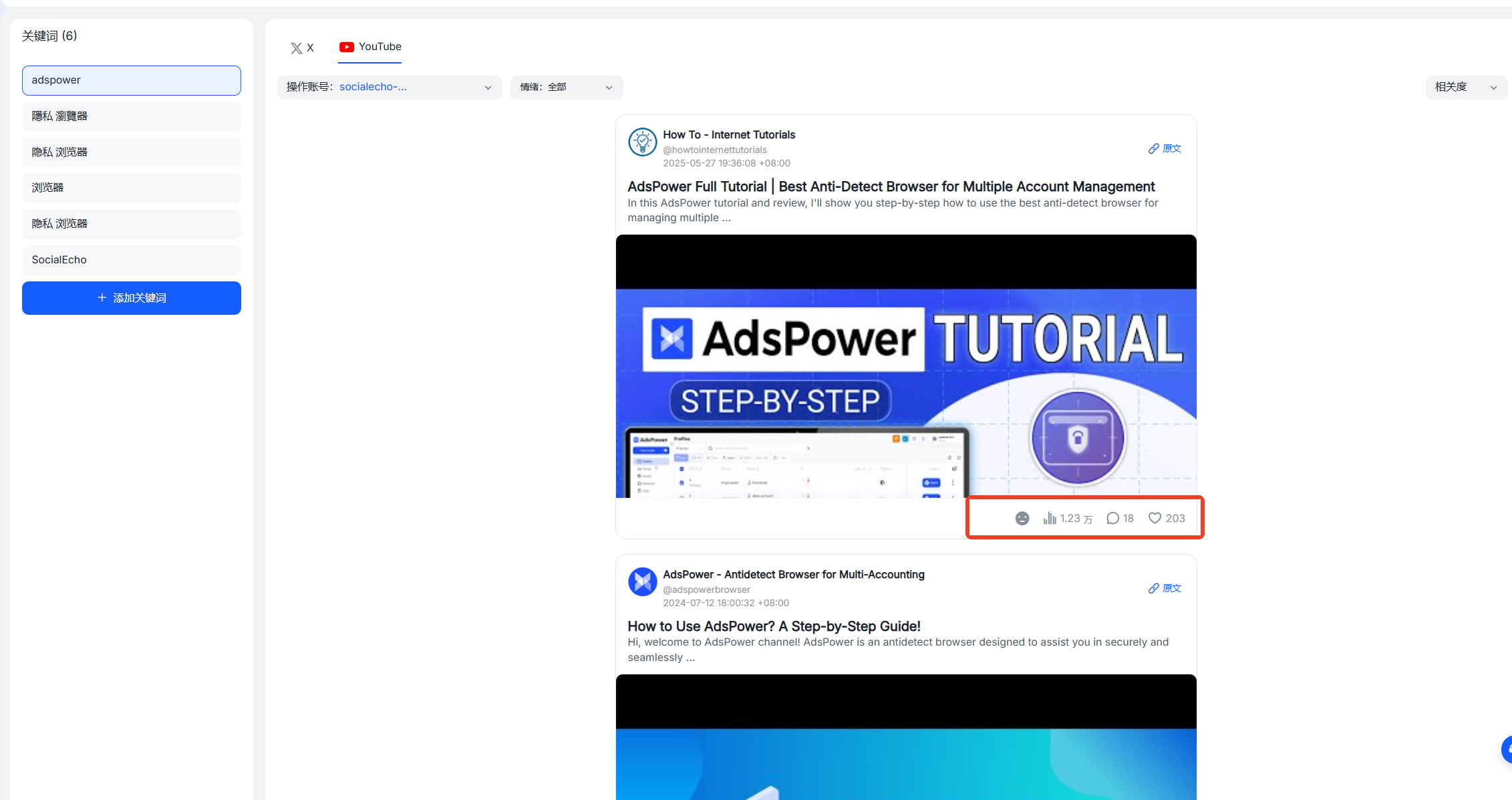Screen dimensions: 1512x800
Task: Click AdsPower channel avatar icon
Action: (642, 581)
